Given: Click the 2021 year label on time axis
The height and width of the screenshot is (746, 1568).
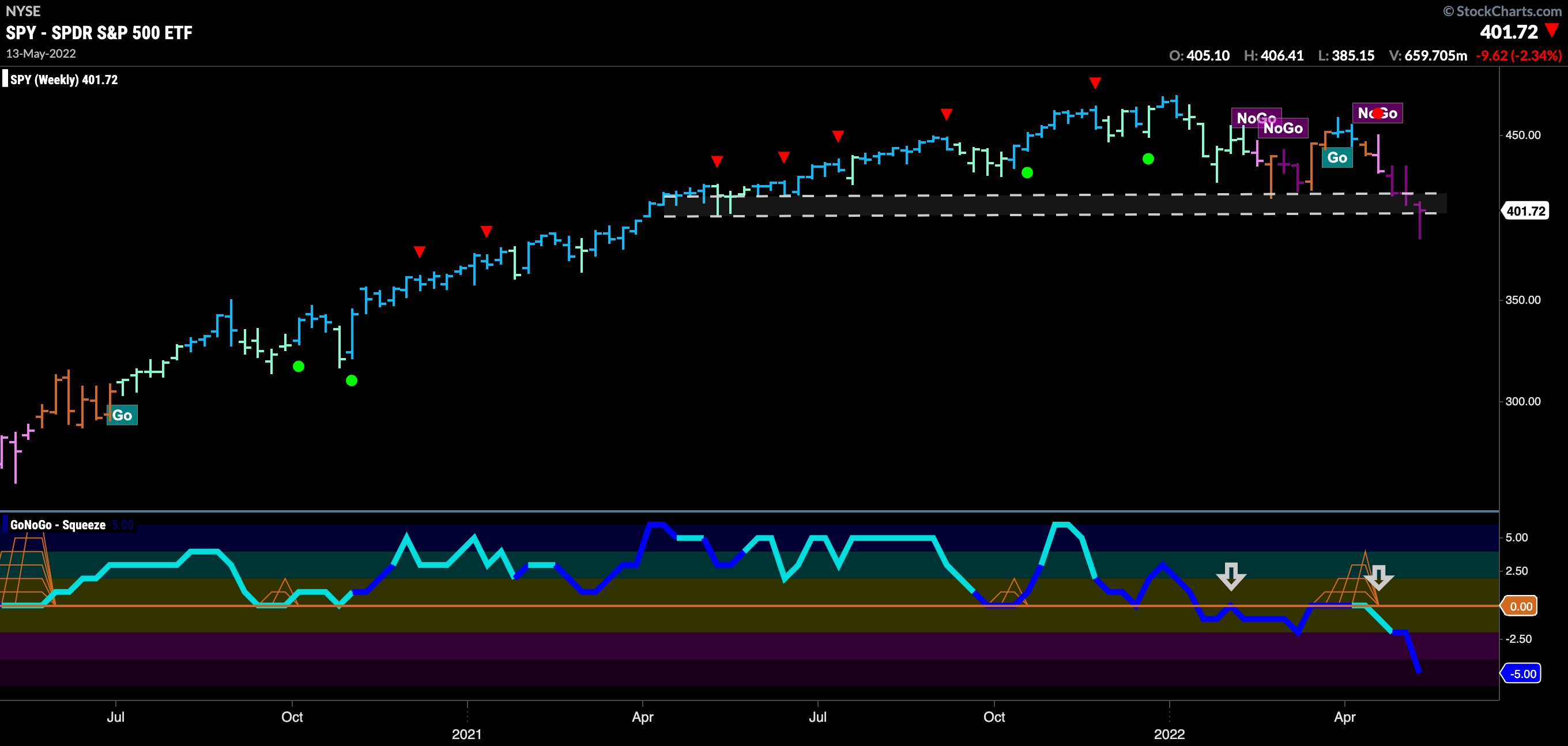Looking at the screenshot, I should pyautogui.click(x=467, y=734).
